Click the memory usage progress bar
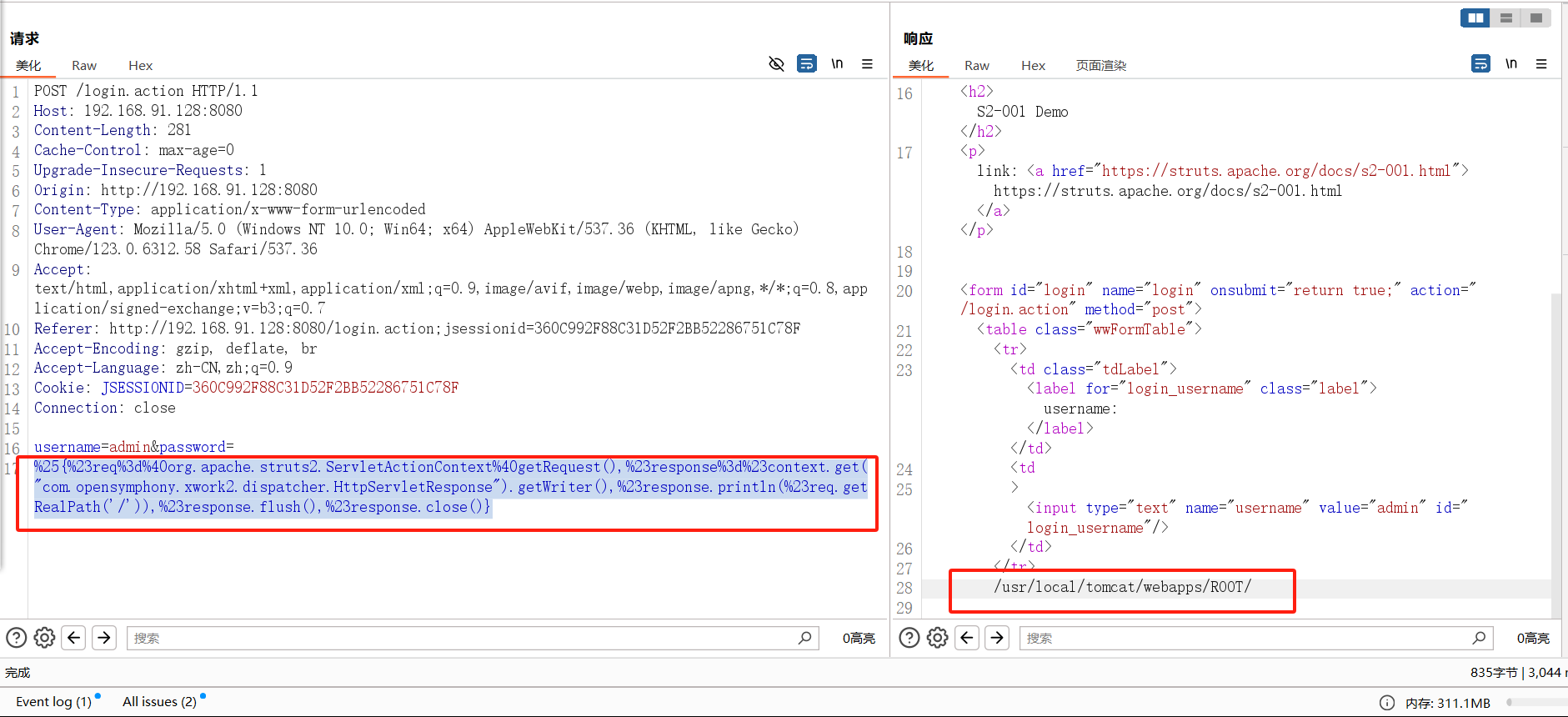This screenshot has width=1568, height=717. point(1536,703)
